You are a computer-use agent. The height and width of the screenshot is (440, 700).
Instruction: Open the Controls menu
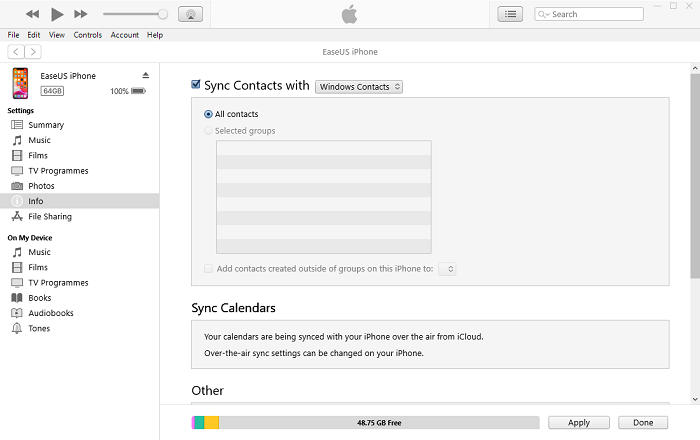(x=87, y=35)
